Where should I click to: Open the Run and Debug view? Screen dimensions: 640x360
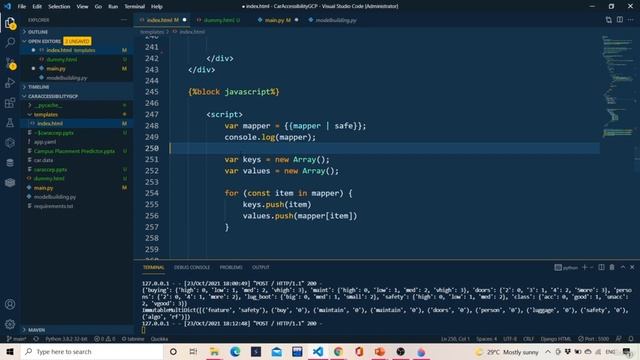[10, 83]
